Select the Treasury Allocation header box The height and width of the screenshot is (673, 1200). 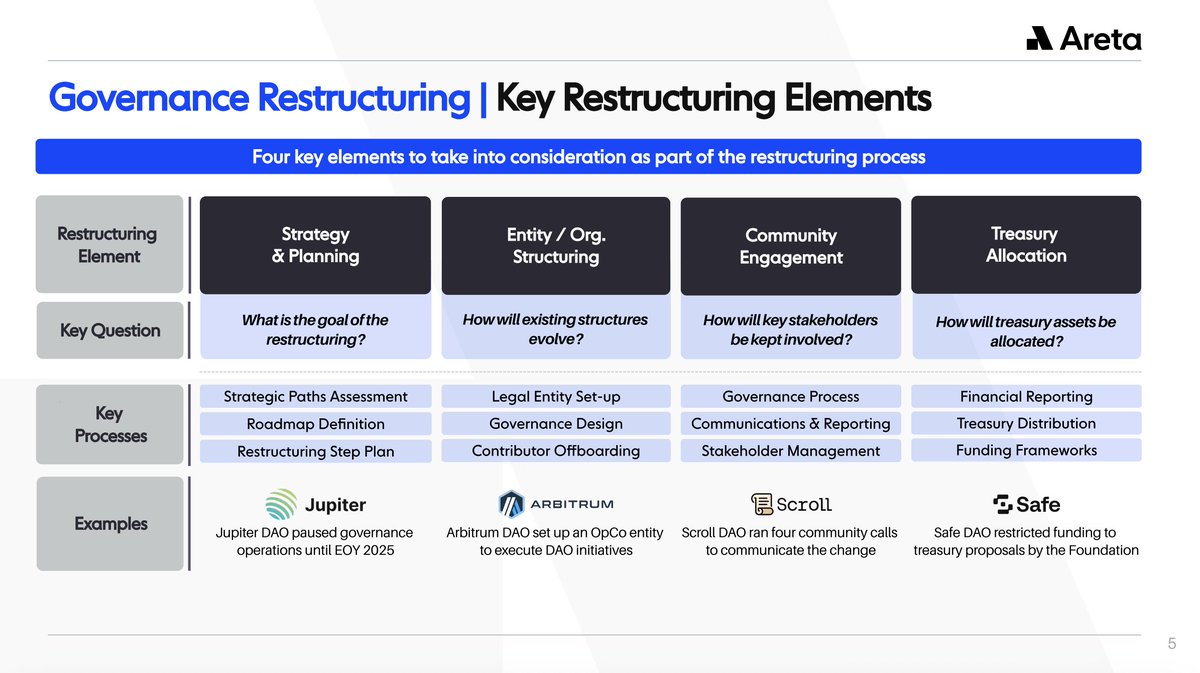click(x=1026, y=245)
